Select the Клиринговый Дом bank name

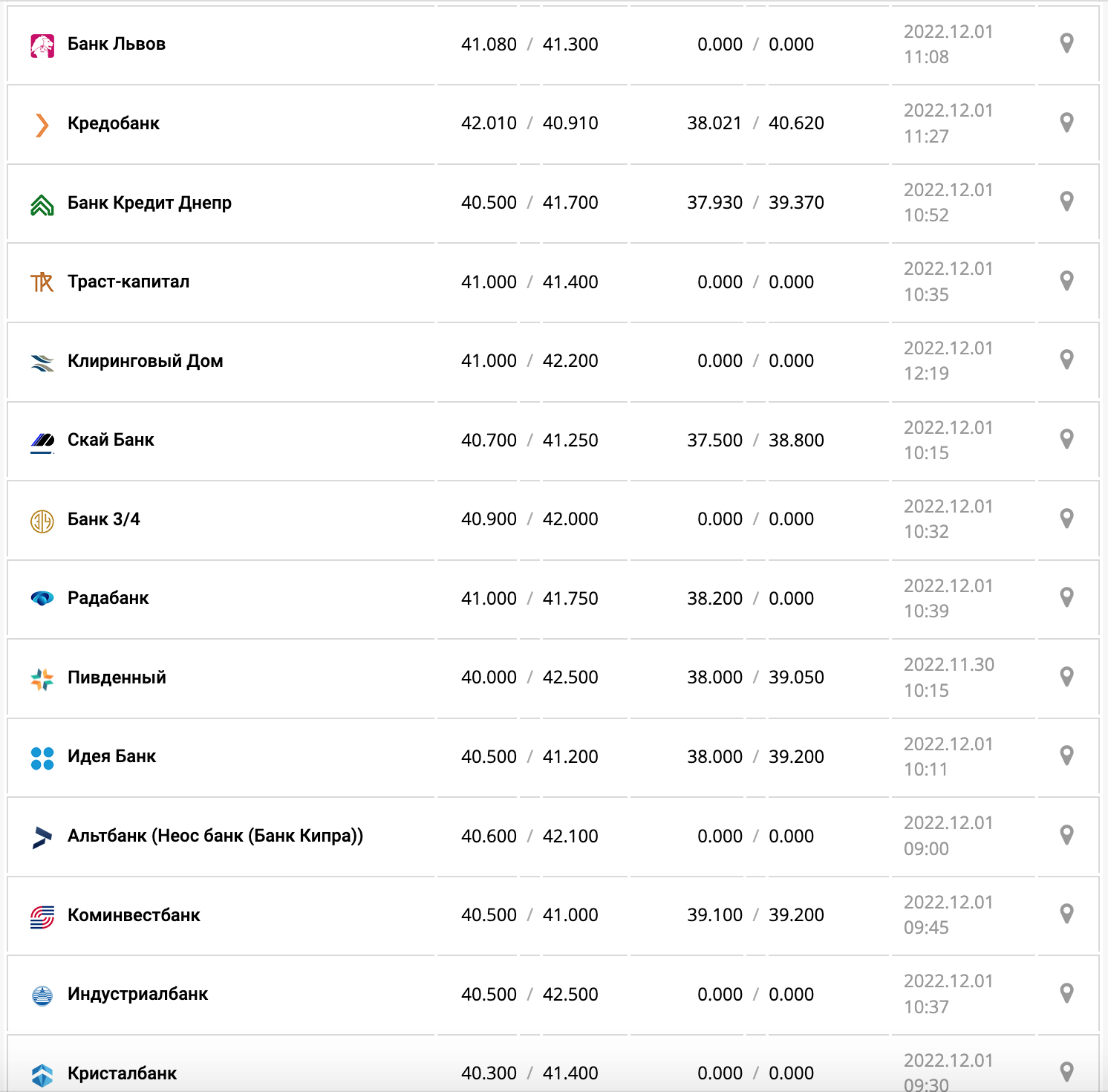[145, 361]
